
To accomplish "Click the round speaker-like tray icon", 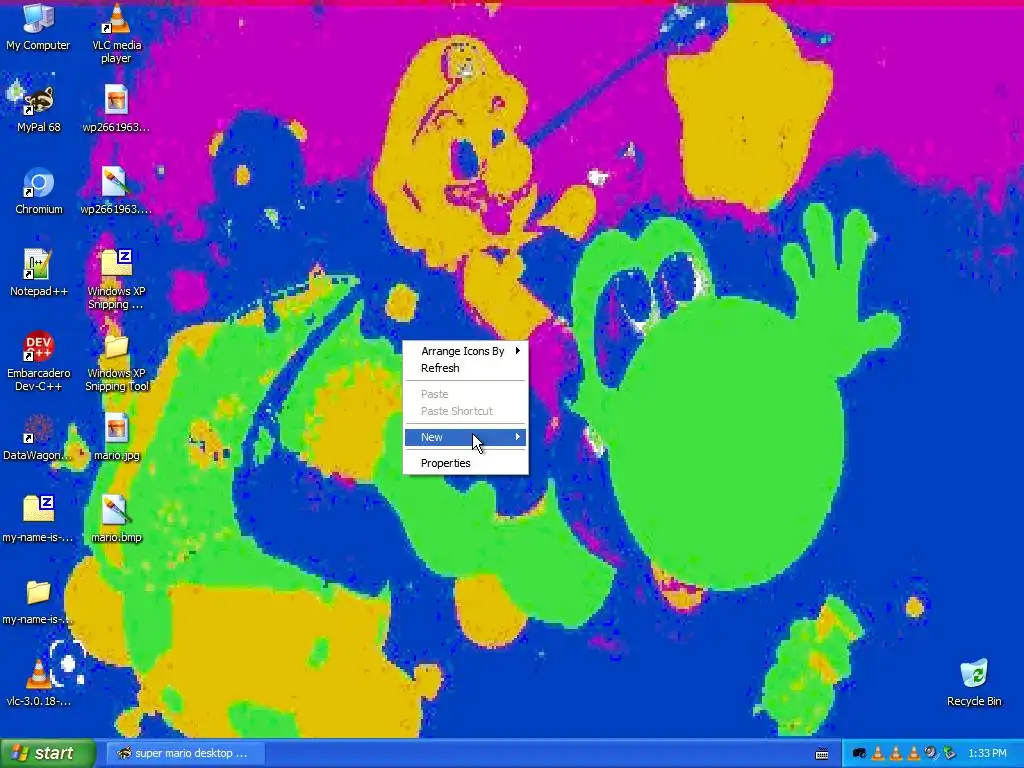I will pyautogui.click(x=931, y=754).
